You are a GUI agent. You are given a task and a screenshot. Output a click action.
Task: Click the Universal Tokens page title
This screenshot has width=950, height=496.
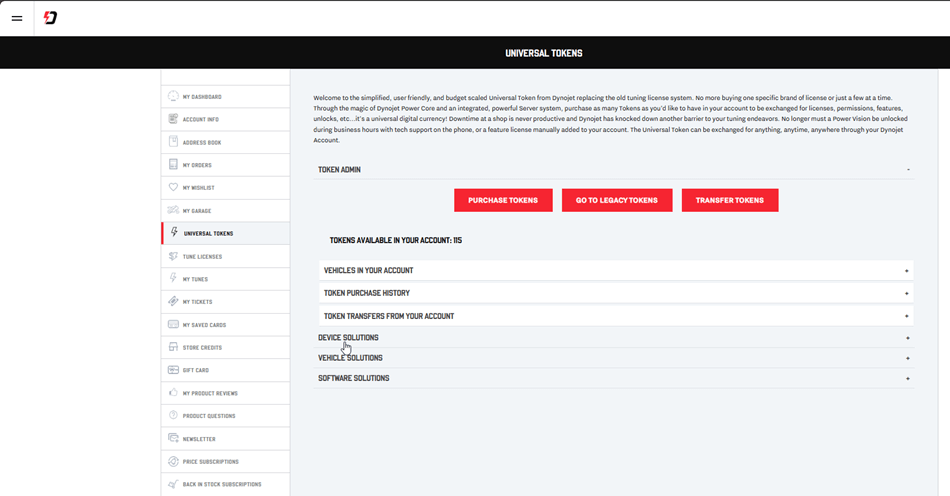click(543, 53)
